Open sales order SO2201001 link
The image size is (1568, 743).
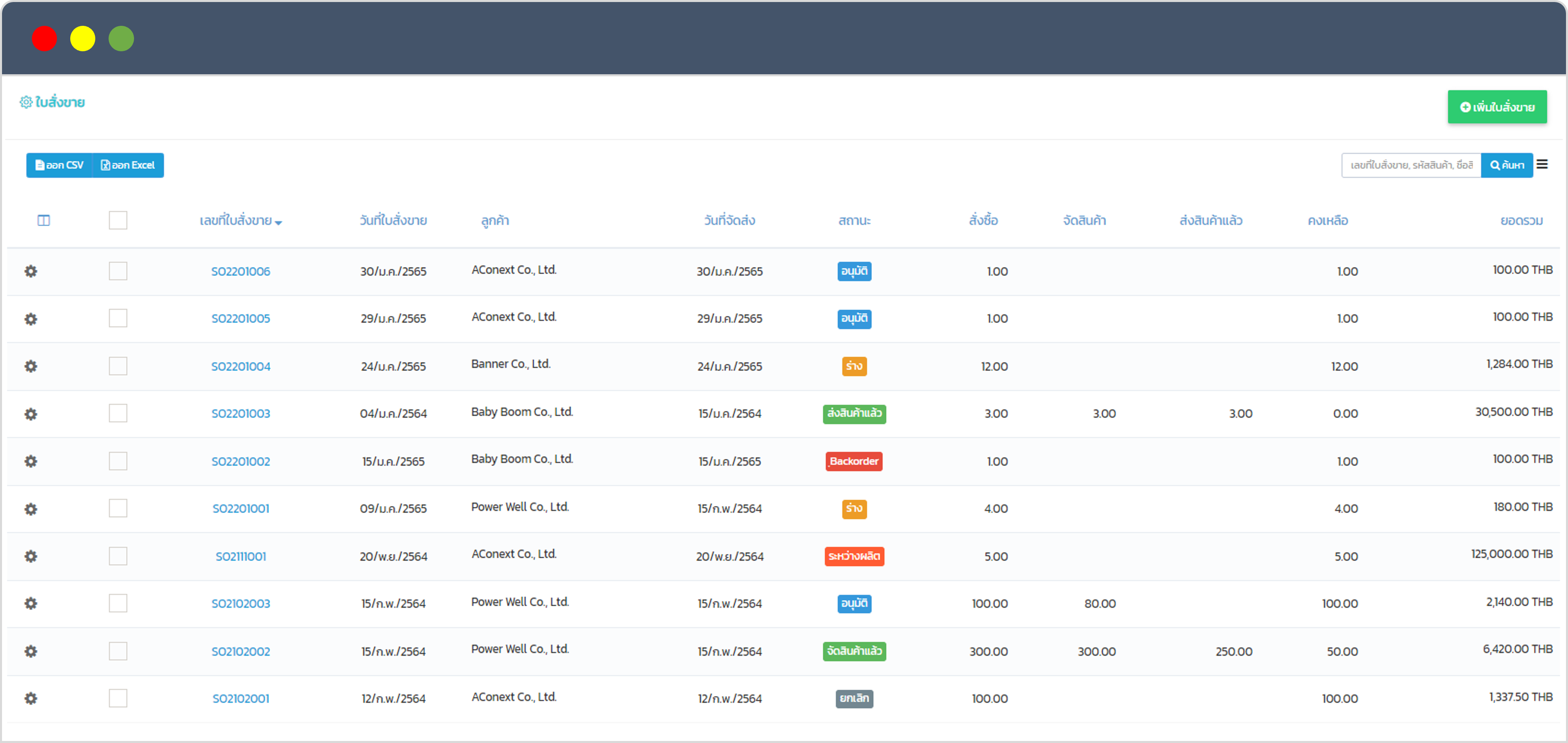(x=241, y=508)
